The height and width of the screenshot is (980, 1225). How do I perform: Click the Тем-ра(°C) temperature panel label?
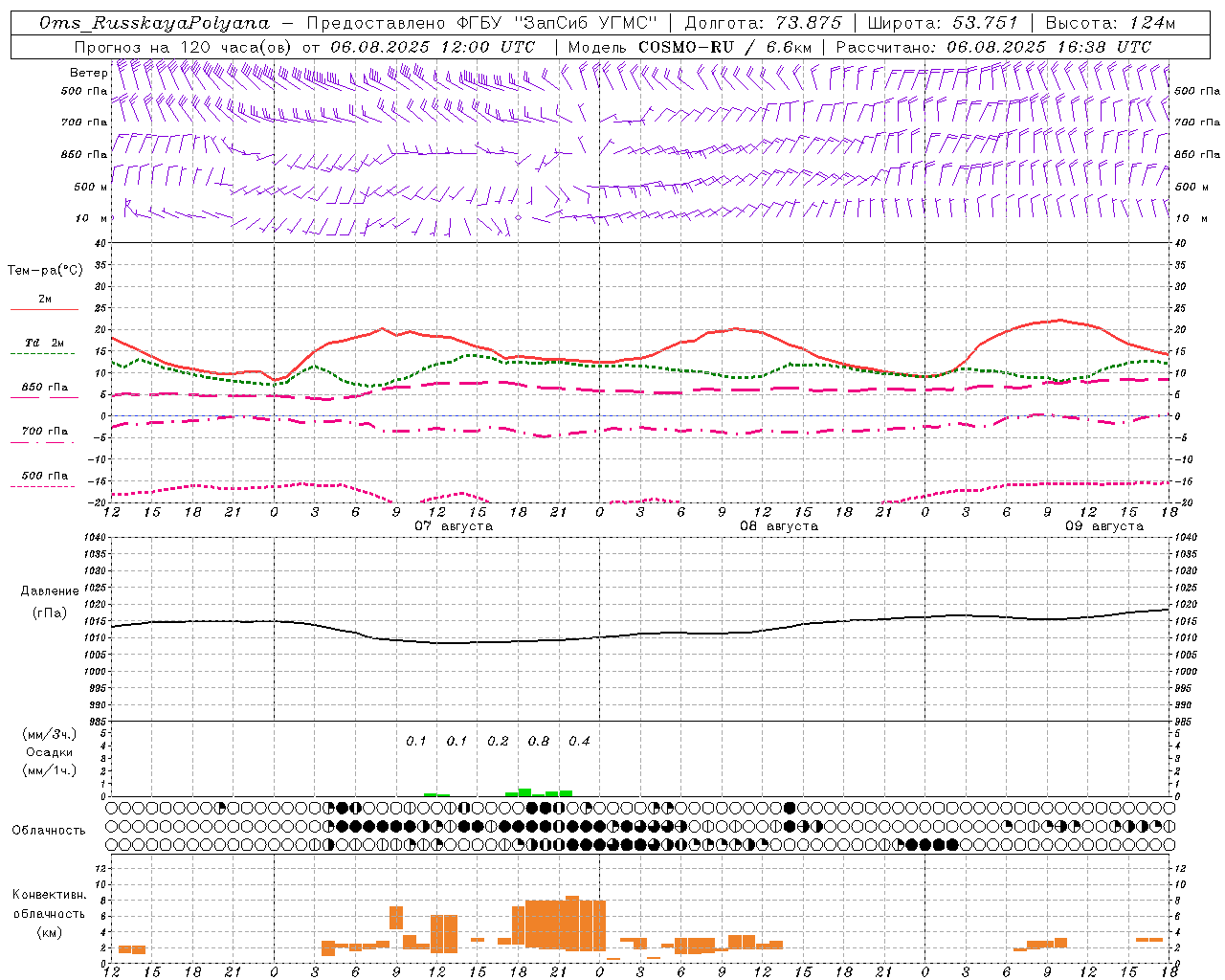click(x=44, y=271)
